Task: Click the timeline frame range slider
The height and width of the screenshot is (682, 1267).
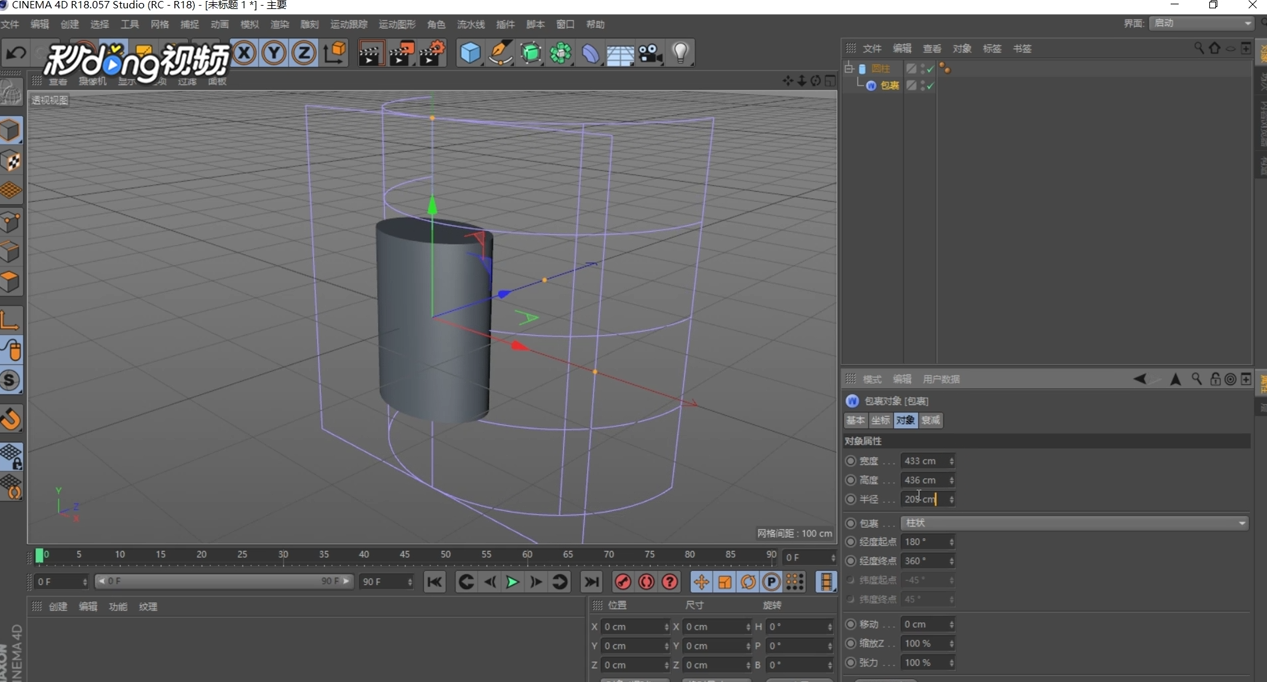Action: pos(222,581)
